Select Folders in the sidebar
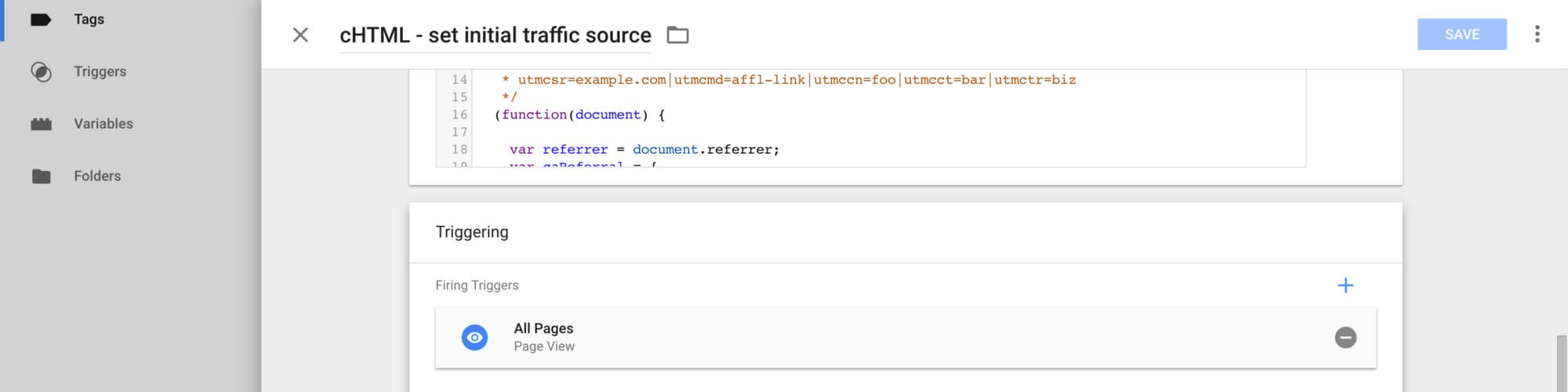Image resolution: width=1568 pixels, height=392 pixels. tap(97, 176)
